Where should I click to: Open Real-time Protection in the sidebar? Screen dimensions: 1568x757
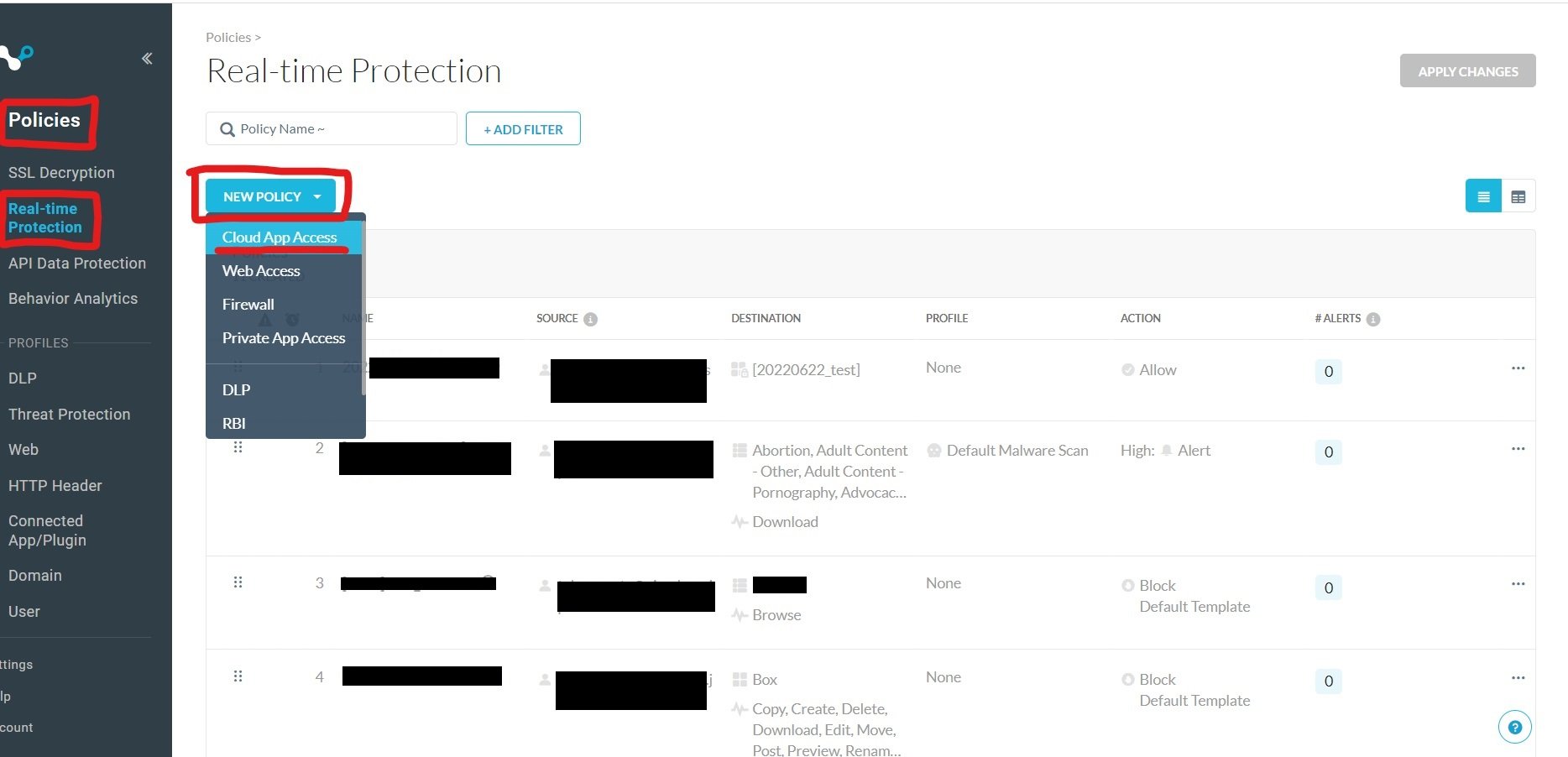(45, 218)
